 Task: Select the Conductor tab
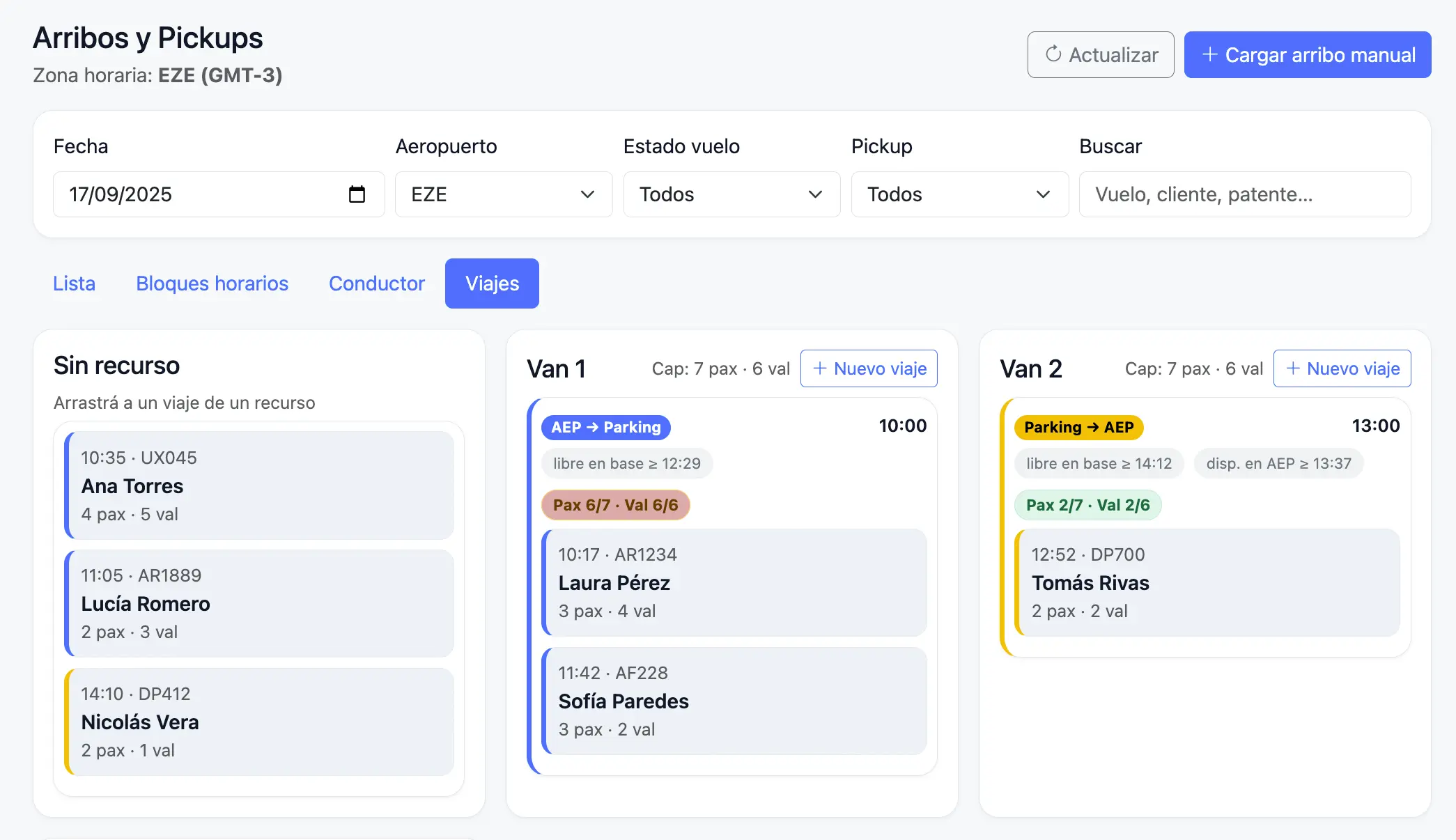pyautogui.click(x=376, y=283)
